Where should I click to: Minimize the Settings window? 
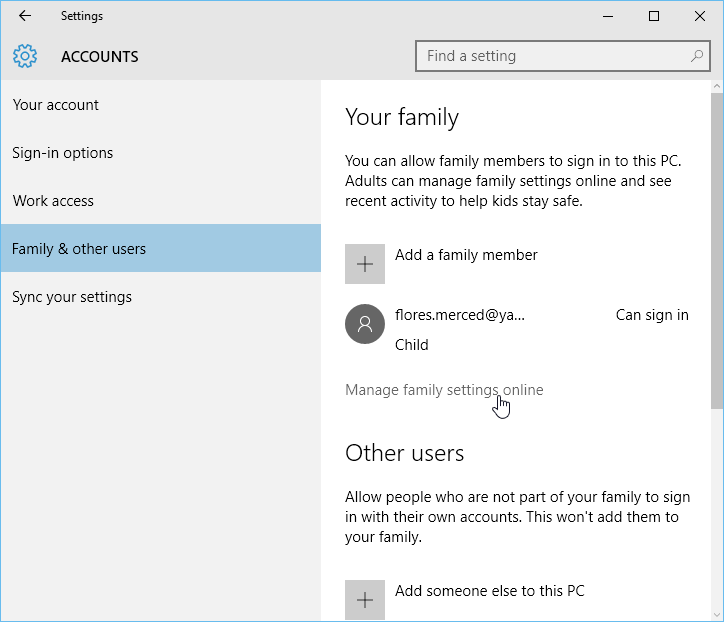click(x=607, y=16)
